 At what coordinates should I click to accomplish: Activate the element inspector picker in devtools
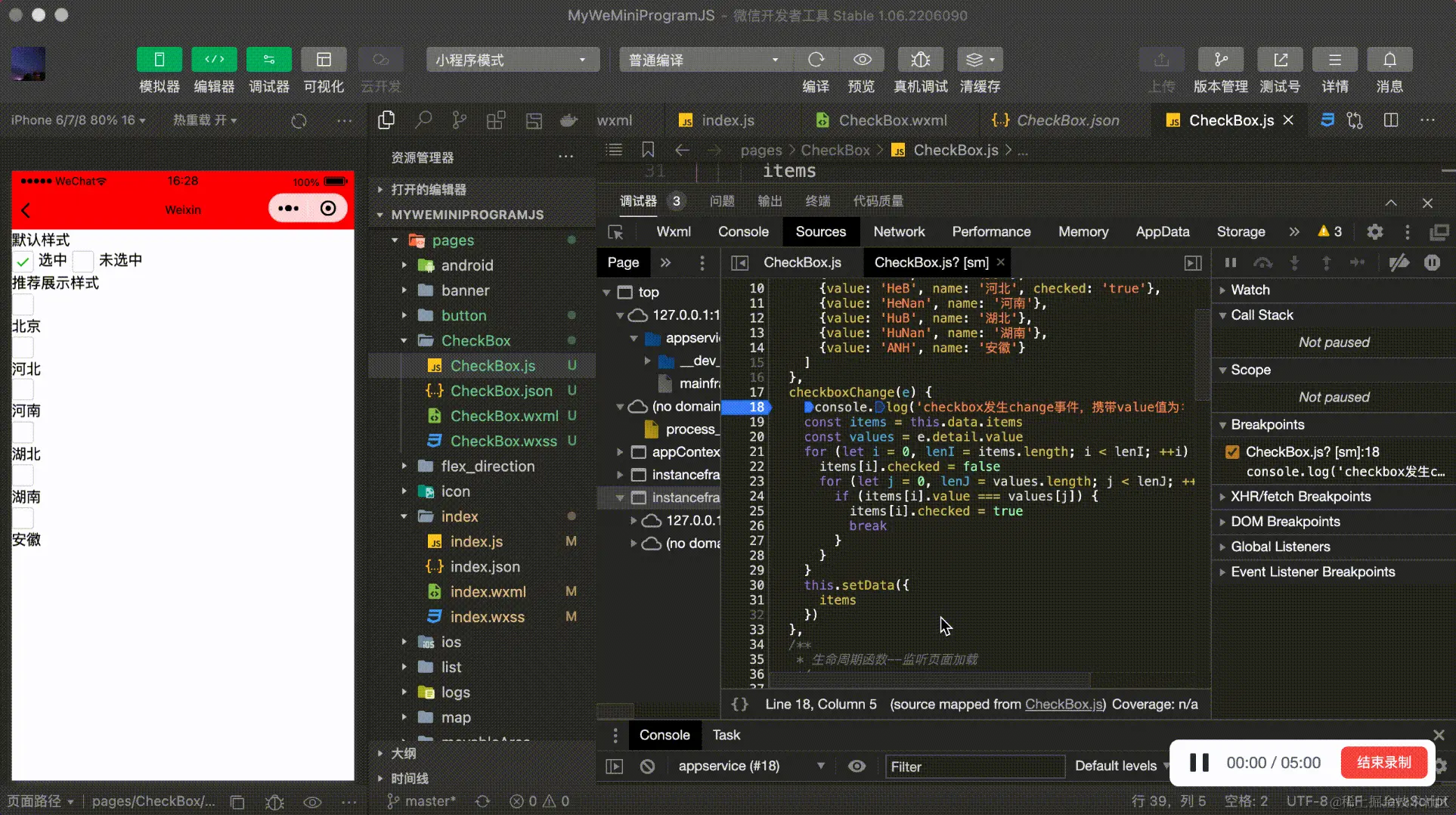(x=615, y=232)
